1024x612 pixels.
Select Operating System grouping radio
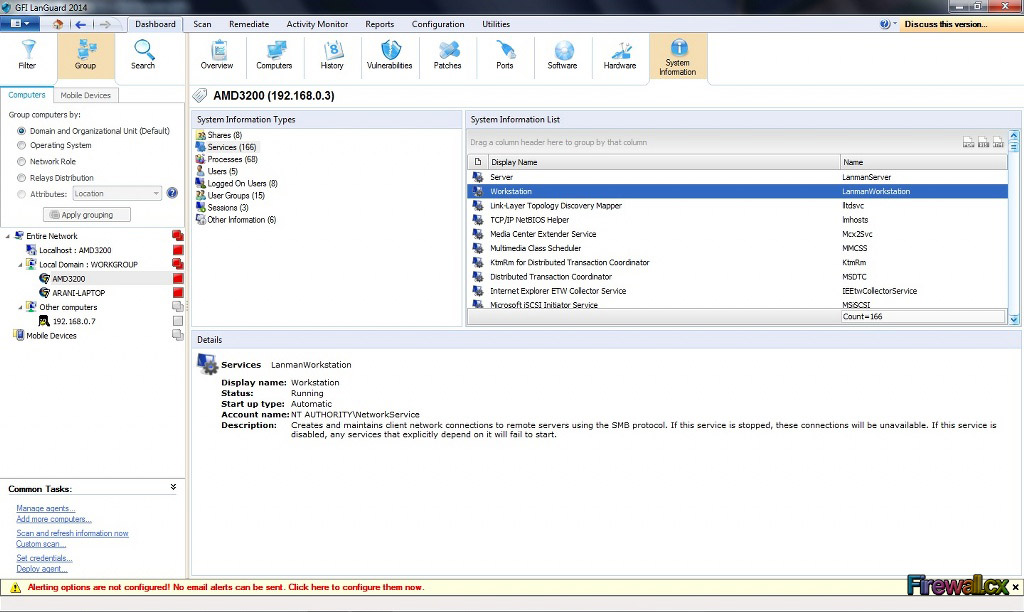pos(22,145)
